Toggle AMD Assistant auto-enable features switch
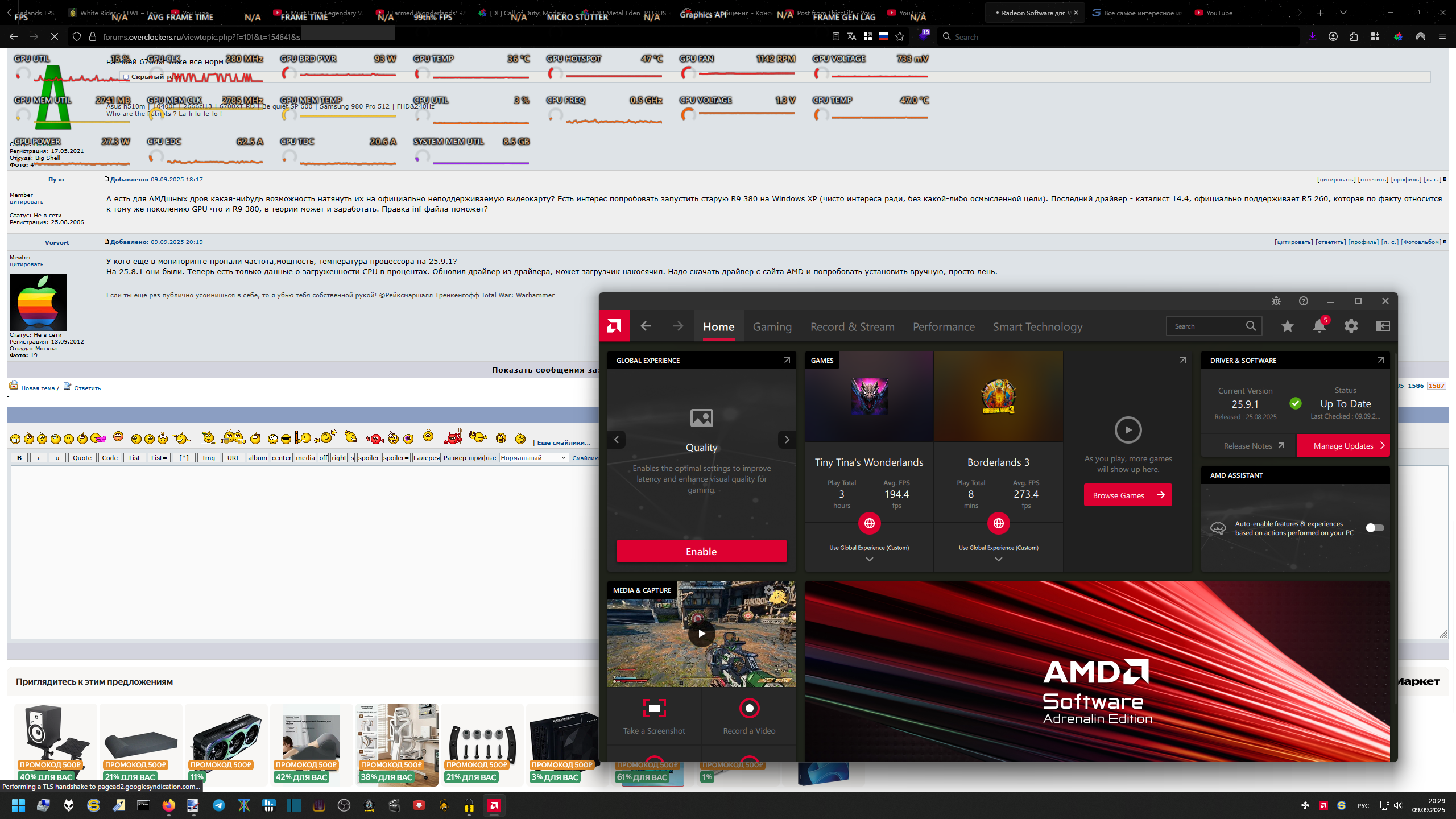The width and height of the screenshot is (1456, 819). (1375, 528)
